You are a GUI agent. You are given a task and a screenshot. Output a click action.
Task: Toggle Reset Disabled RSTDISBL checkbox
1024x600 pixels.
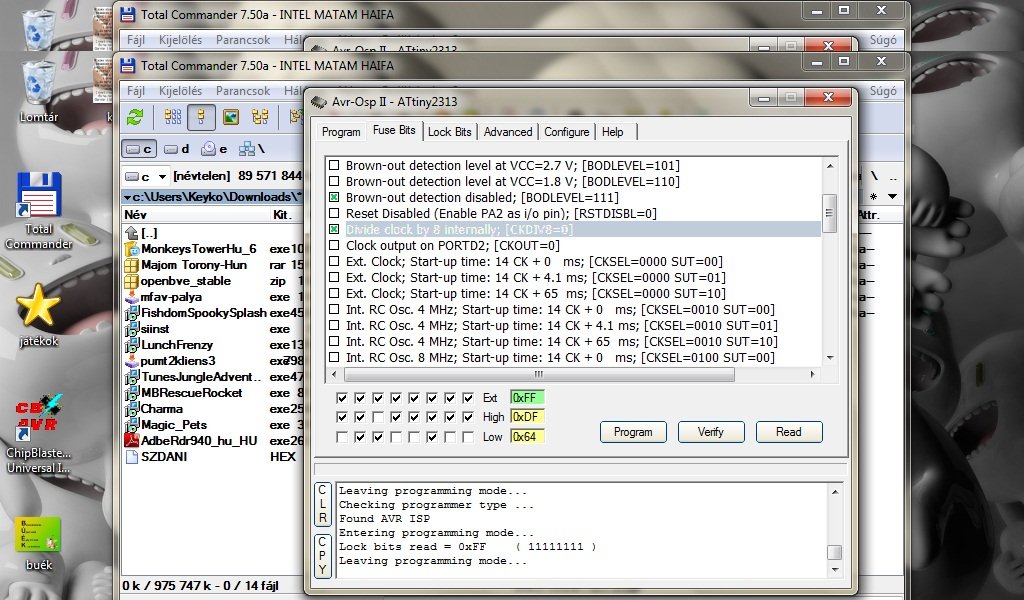click(334, 213)
